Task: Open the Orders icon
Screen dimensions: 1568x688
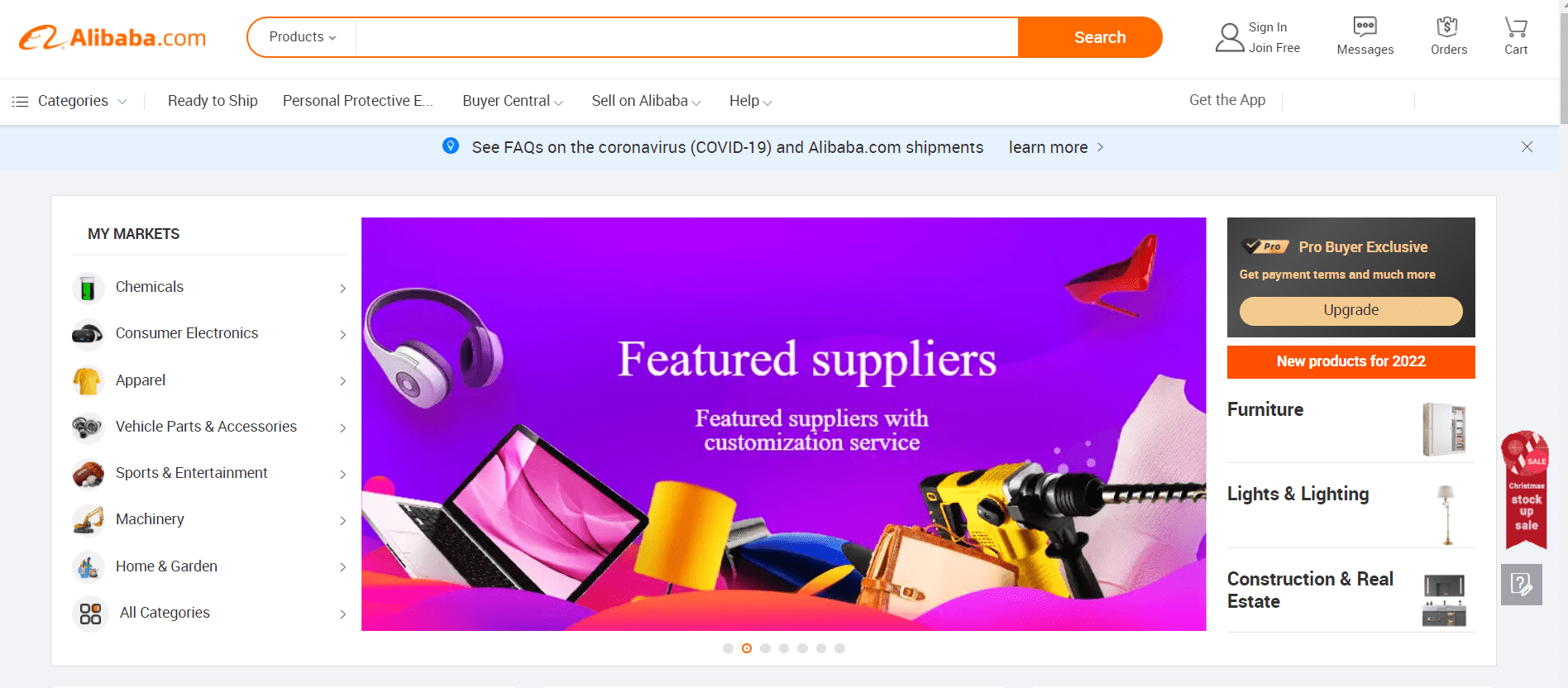Action: pyautogui.click(x=1447, y=26)
